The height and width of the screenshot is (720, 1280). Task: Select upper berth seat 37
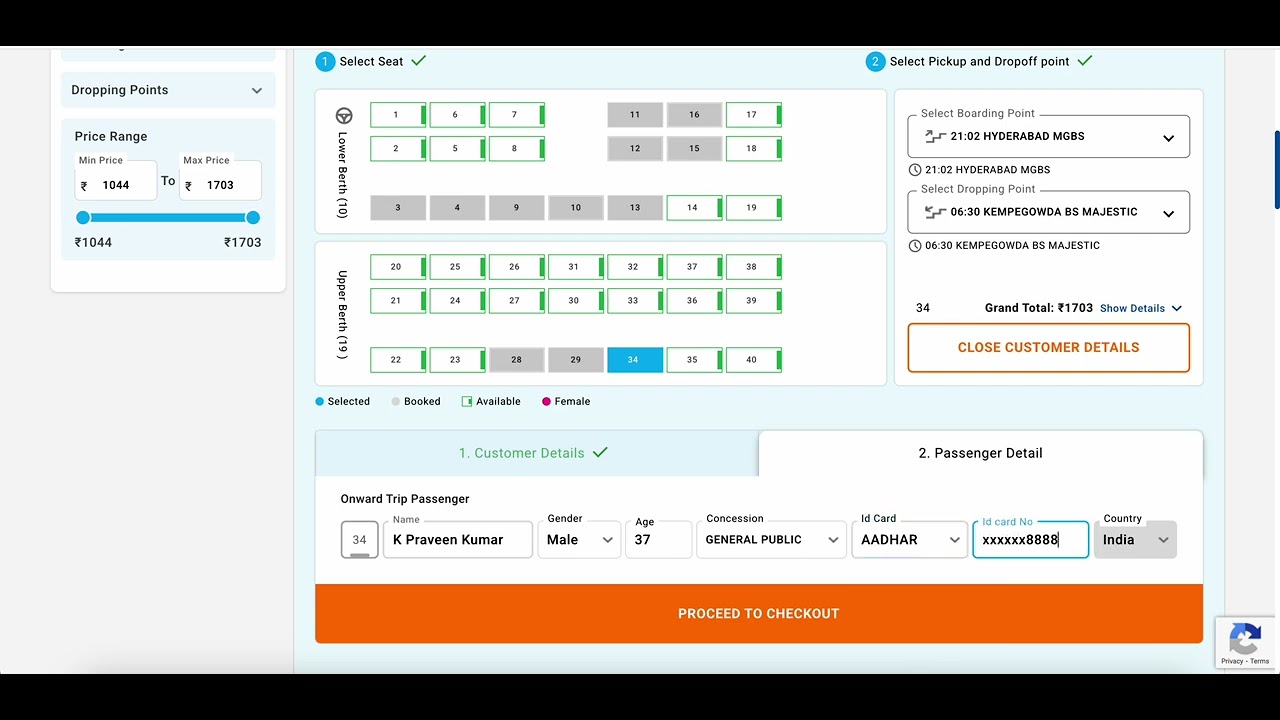click(x=694, y=267)
